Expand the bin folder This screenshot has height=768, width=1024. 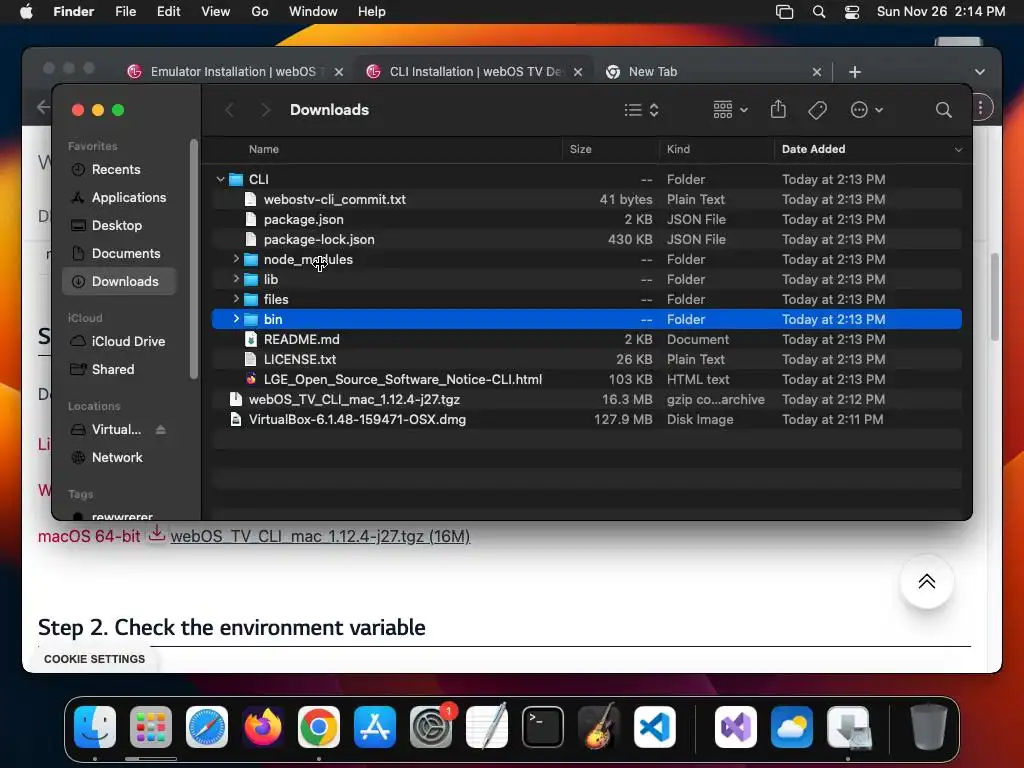pos(236,319)
